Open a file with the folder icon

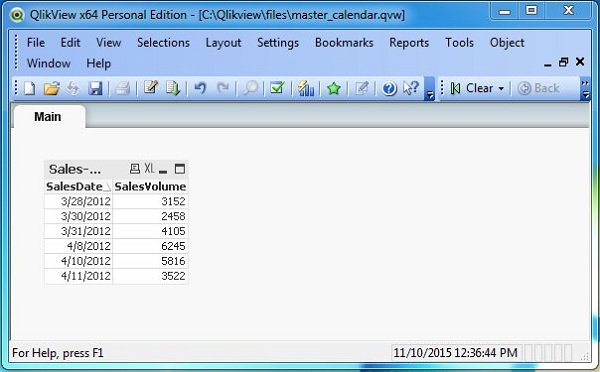(52, 88)
